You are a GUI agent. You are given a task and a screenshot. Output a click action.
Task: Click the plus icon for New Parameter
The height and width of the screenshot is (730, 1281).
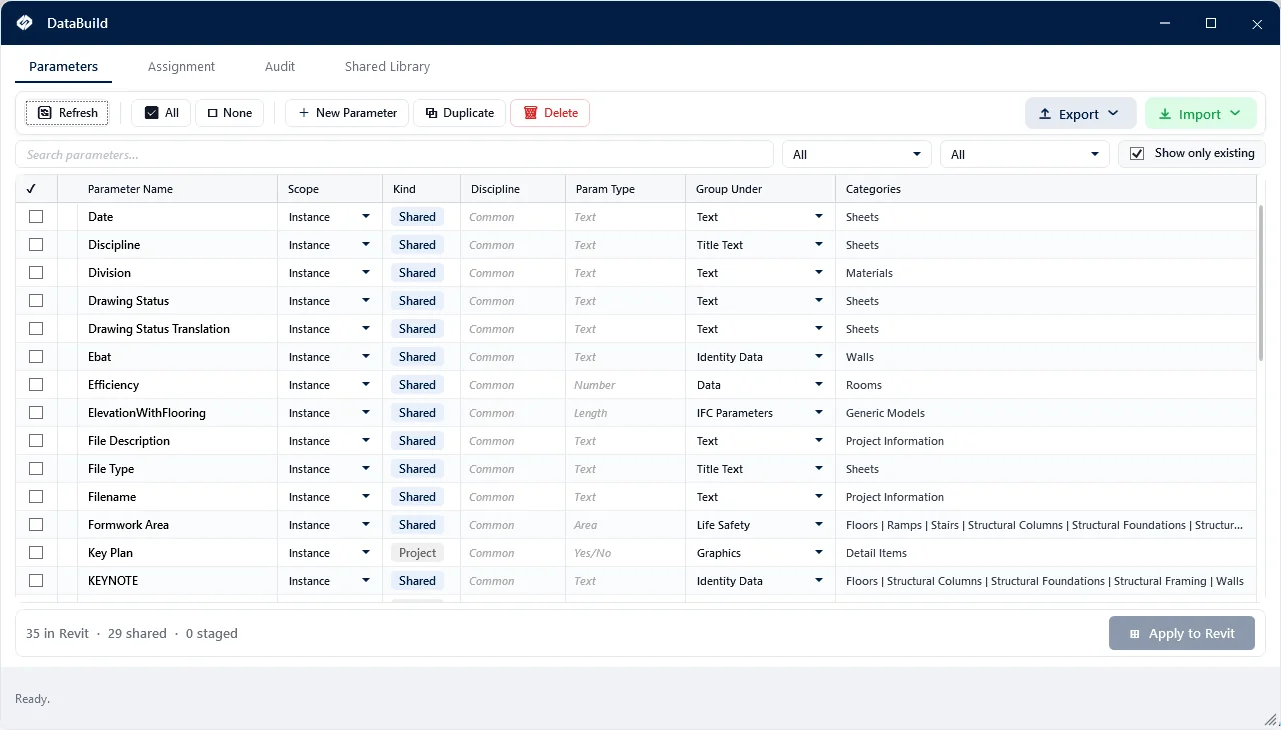304,113
